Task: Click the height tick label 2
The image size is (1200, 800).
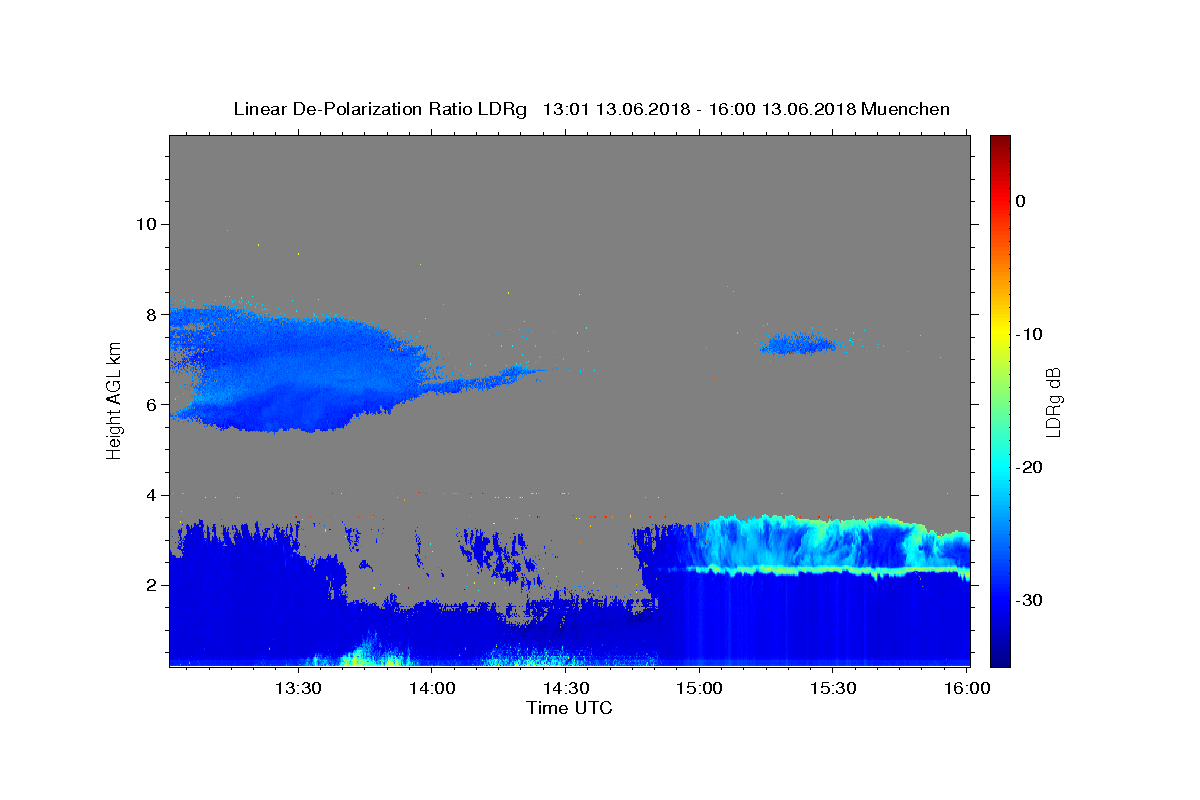Action: pos(149,585)
